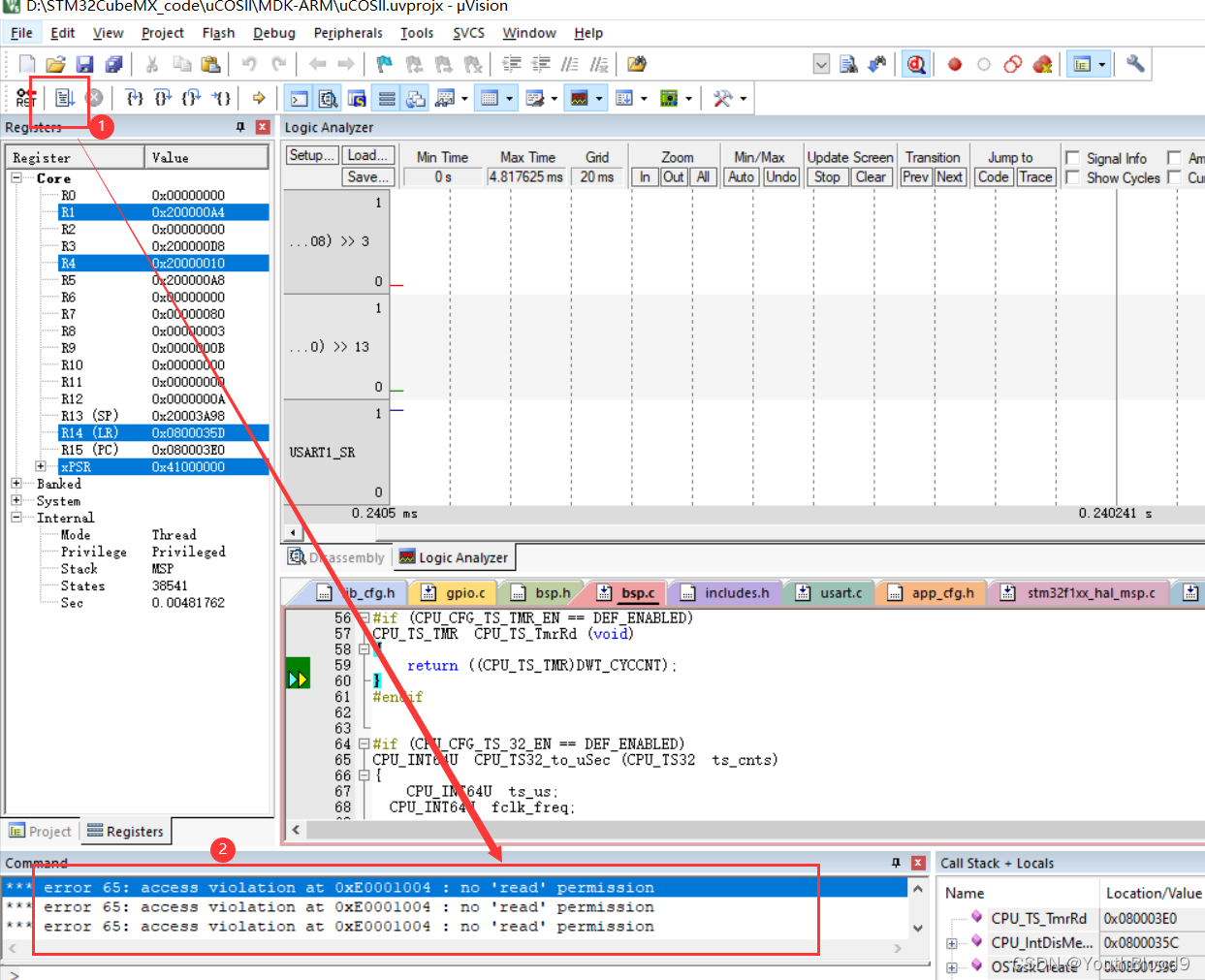Open the Disassembly Window toolbar icon

[329, 98]
